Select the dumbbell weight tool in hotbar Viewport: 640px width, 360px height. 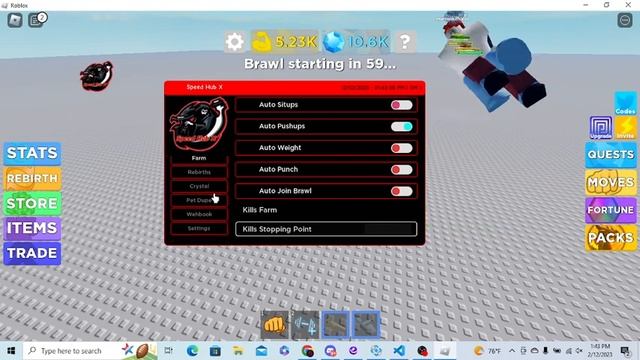pyautogui.click(x=305, y=325)
